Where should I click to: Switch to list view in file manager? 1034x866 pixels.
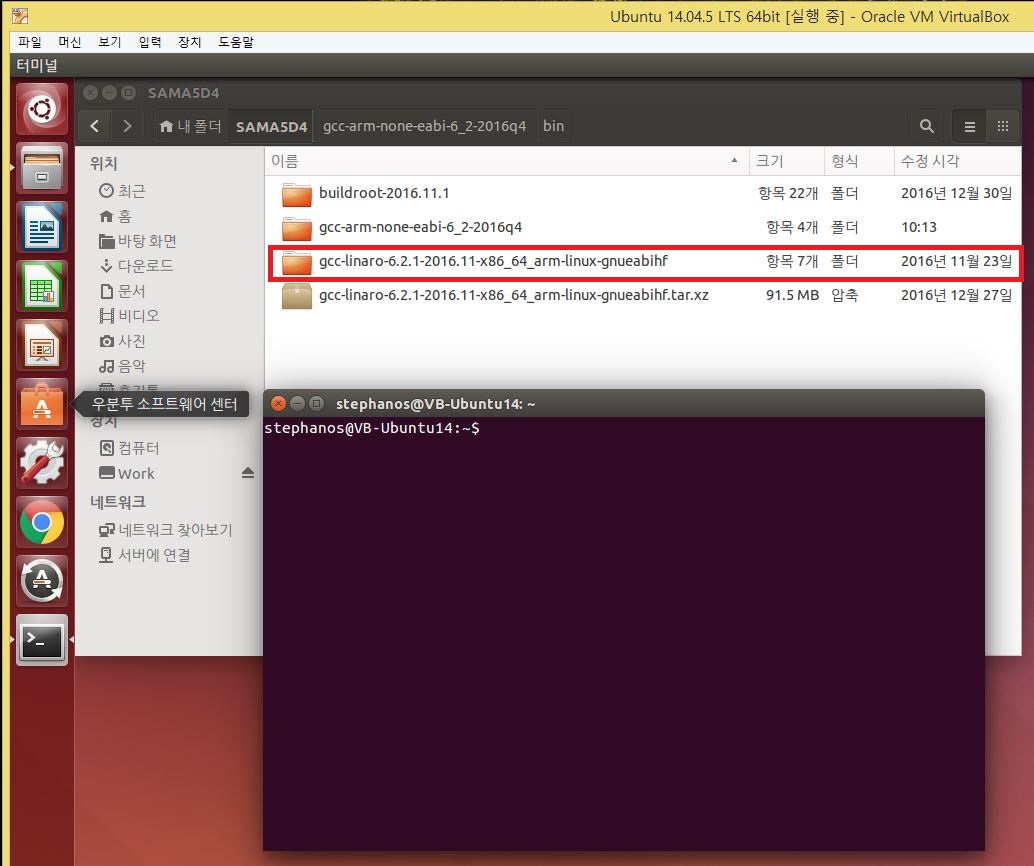tap(969, 126)
